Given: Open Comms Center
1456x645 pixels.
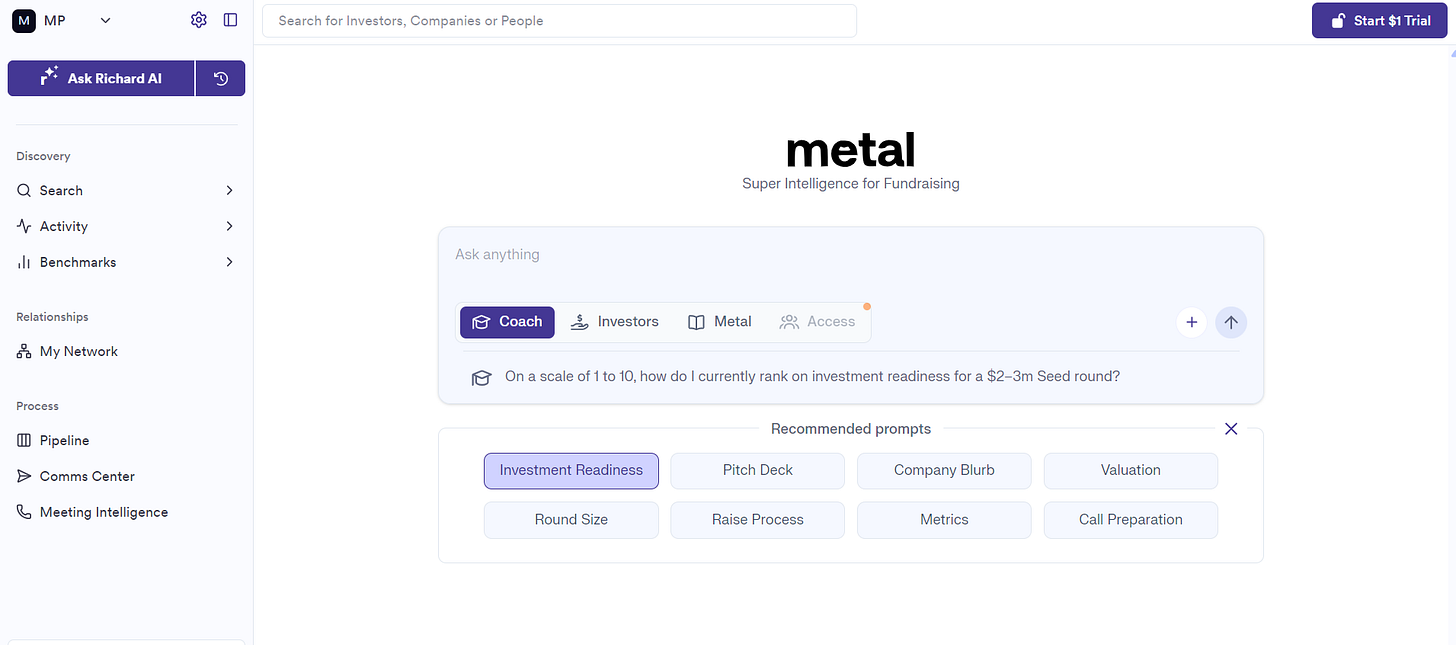Looking at the screenshot, I should 87,476.
